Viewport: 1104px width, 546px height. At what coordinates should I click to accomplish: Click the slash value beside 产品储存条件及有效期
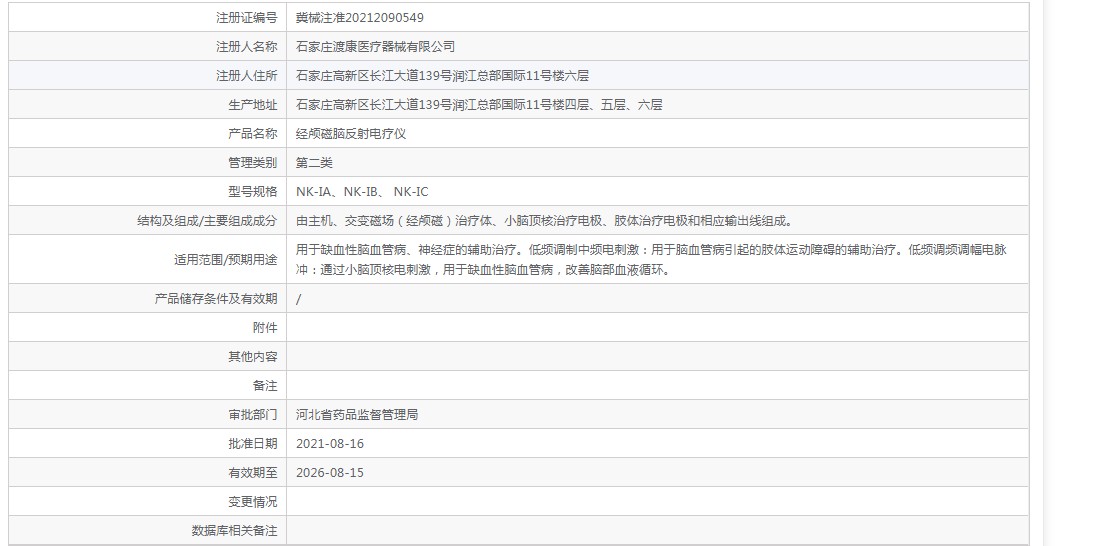click(x=299, y=299)
